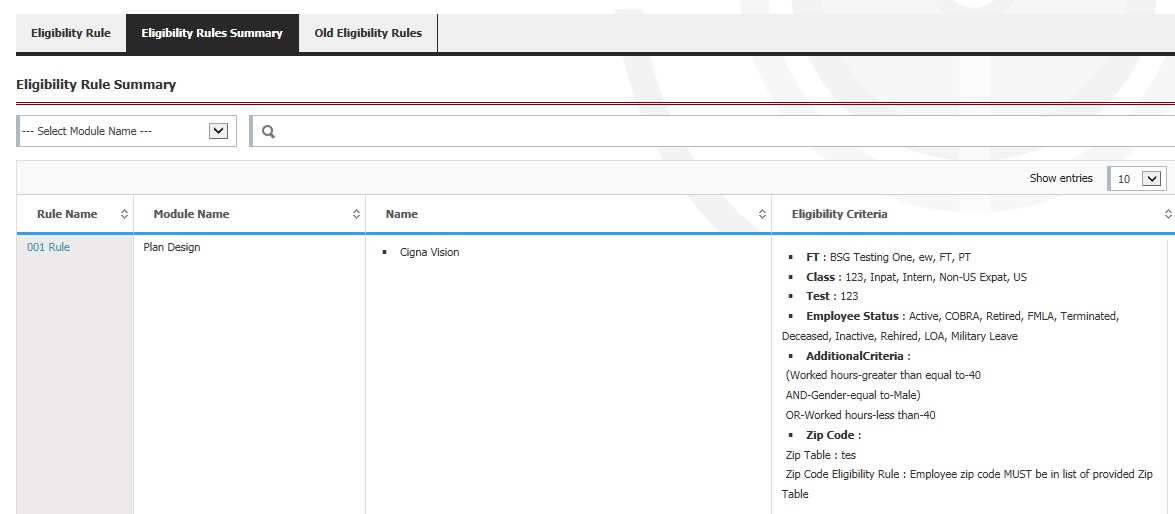Viewport: 1175px width, 514px height.
Task: Click 'AND-Gender-equal to-Male' text
Action: pyautogui.click(x=853, y=395)
